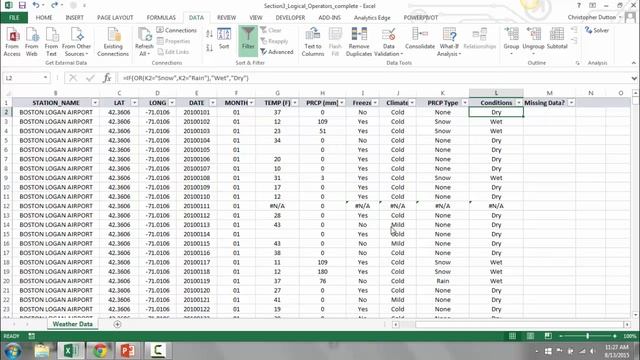
Task: Import data From Web
Action: 31,42
